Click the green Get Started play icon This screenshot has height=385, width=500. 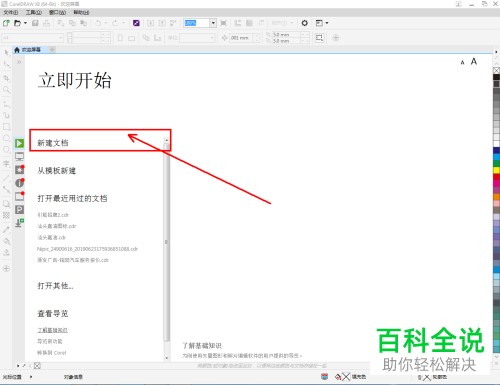pyautogui.click(x=19, y=143)
